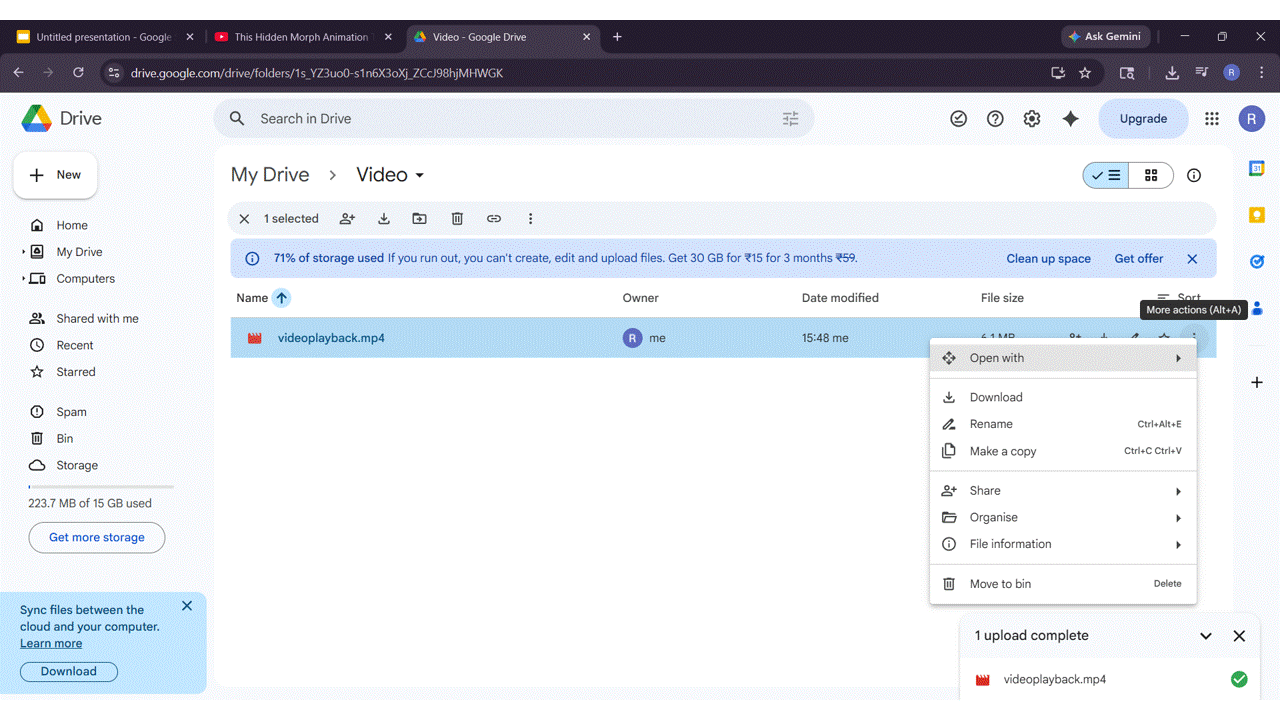Switch to the Untitled presentation tab
This screenshot has height=720, width=1280.
coord(100,36)
